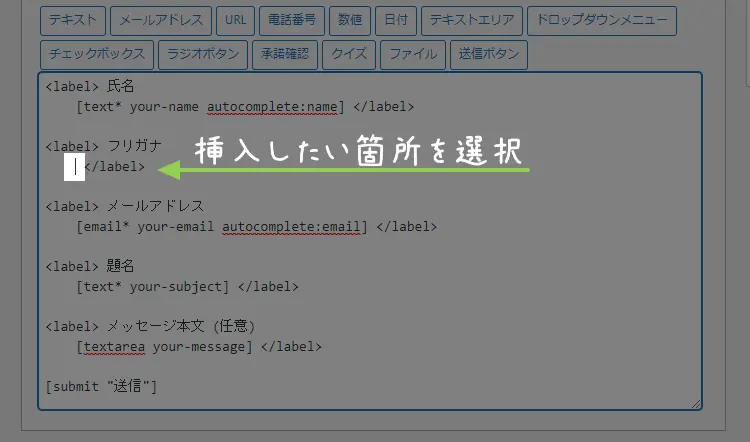Screen dimensions: 750x442
Task: Click the メッセージ本文 (任意) label line
Action: [x=150, y=326]
